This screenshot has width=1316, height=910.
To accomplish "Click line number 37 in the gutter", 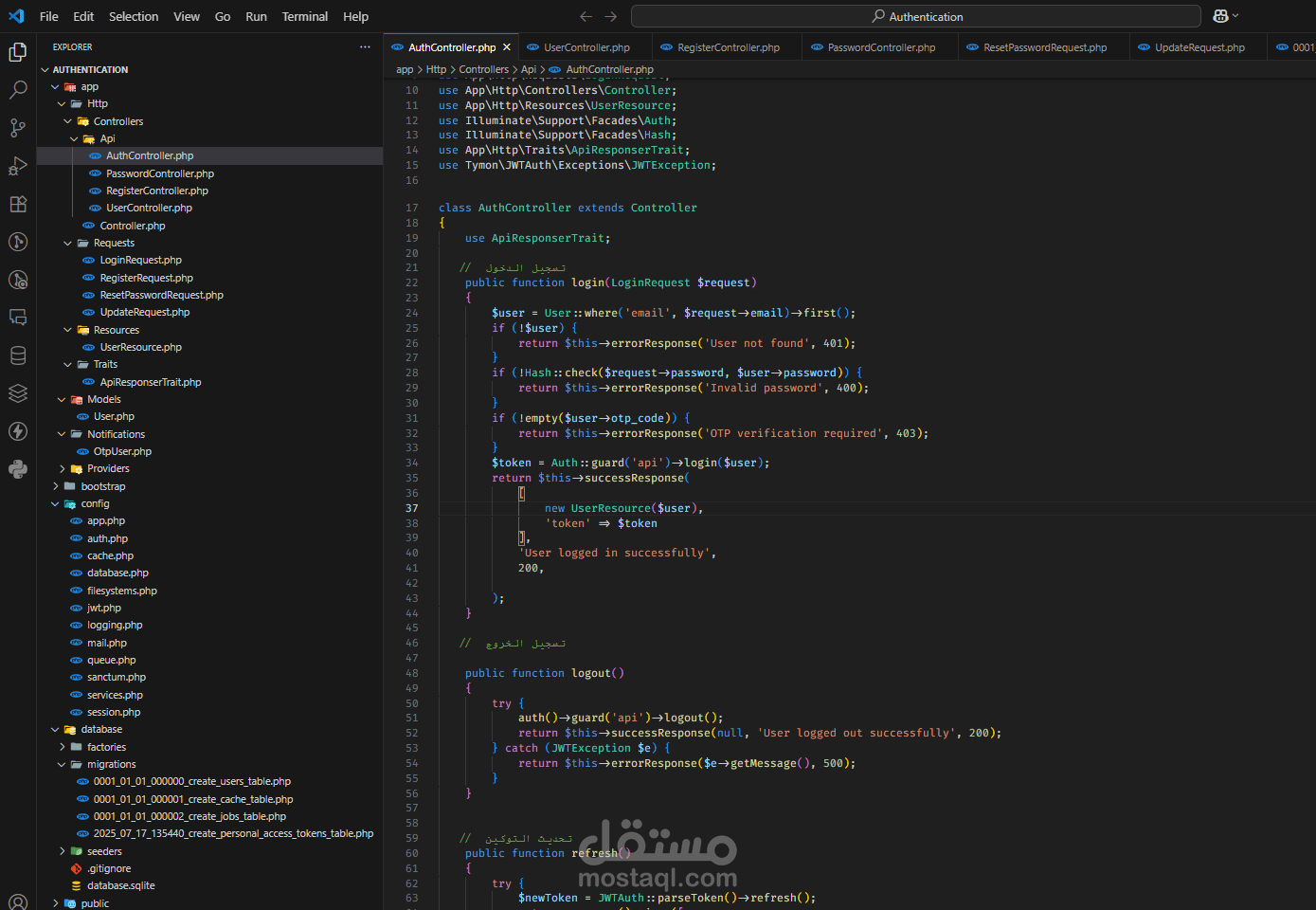I will [x=411, y=508].
